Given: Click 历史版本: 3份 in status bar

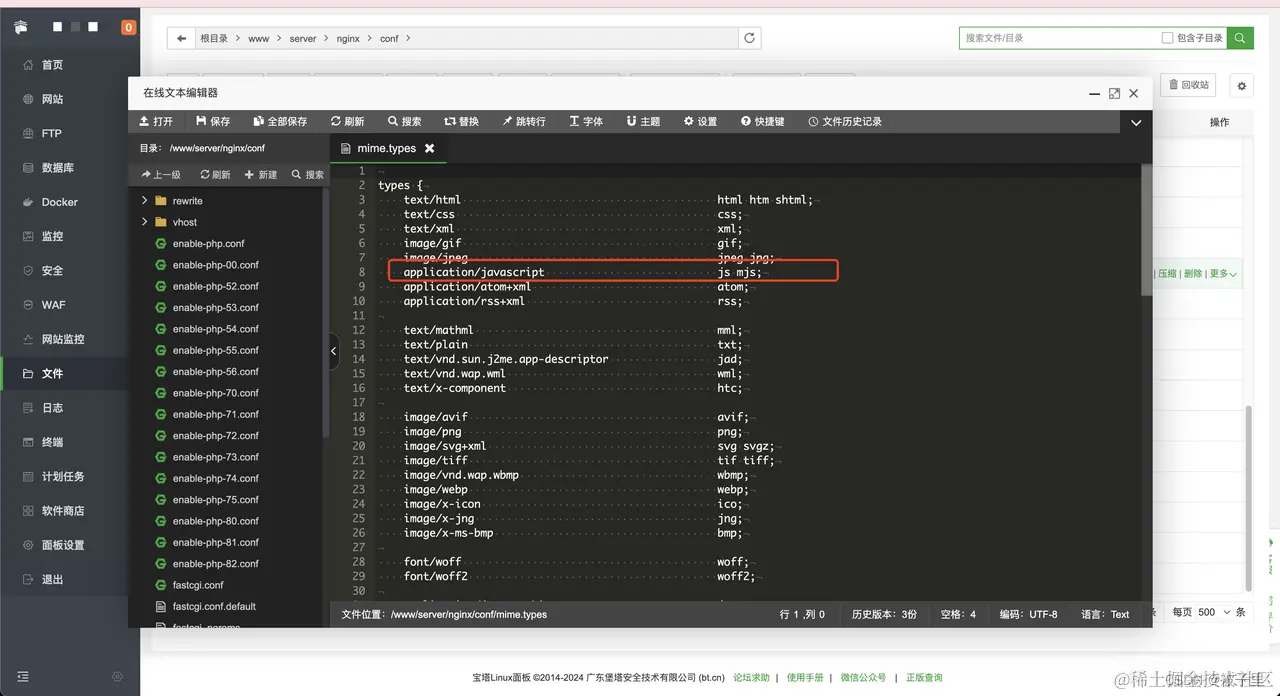Looking at the screenshot, I should [884, 614].
